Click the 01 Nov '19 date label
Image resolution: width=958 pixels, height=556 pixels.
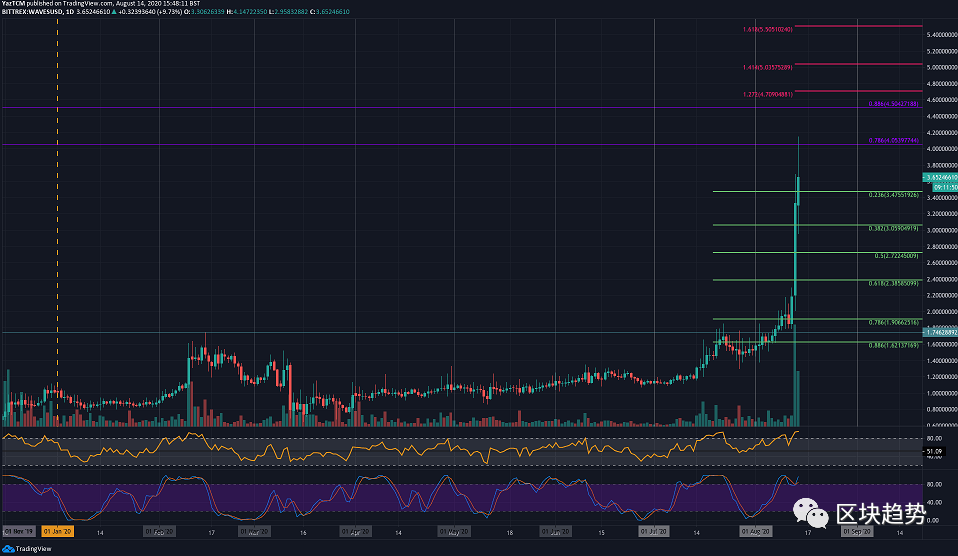(x=19, y=532)
